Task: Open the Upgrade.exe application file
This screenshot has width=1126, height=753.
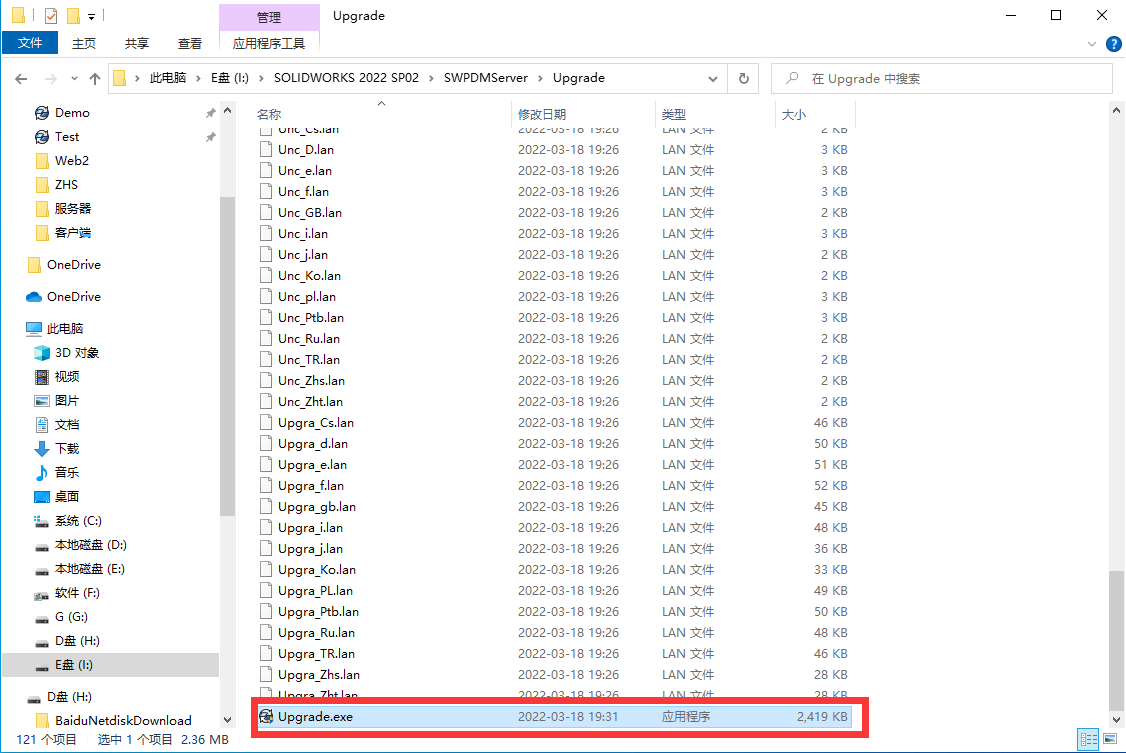Action: [554, 716]
